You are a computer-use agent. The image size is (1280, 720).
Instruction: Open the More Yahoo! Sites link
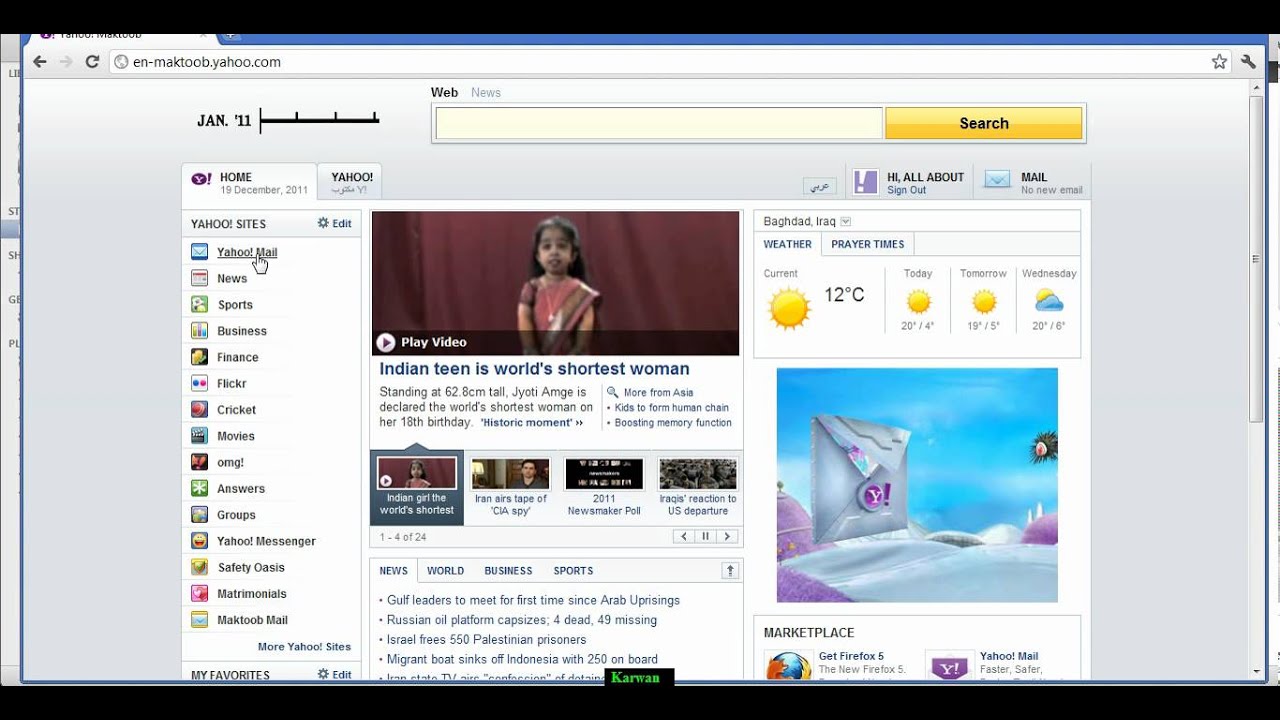click(304, 647)
